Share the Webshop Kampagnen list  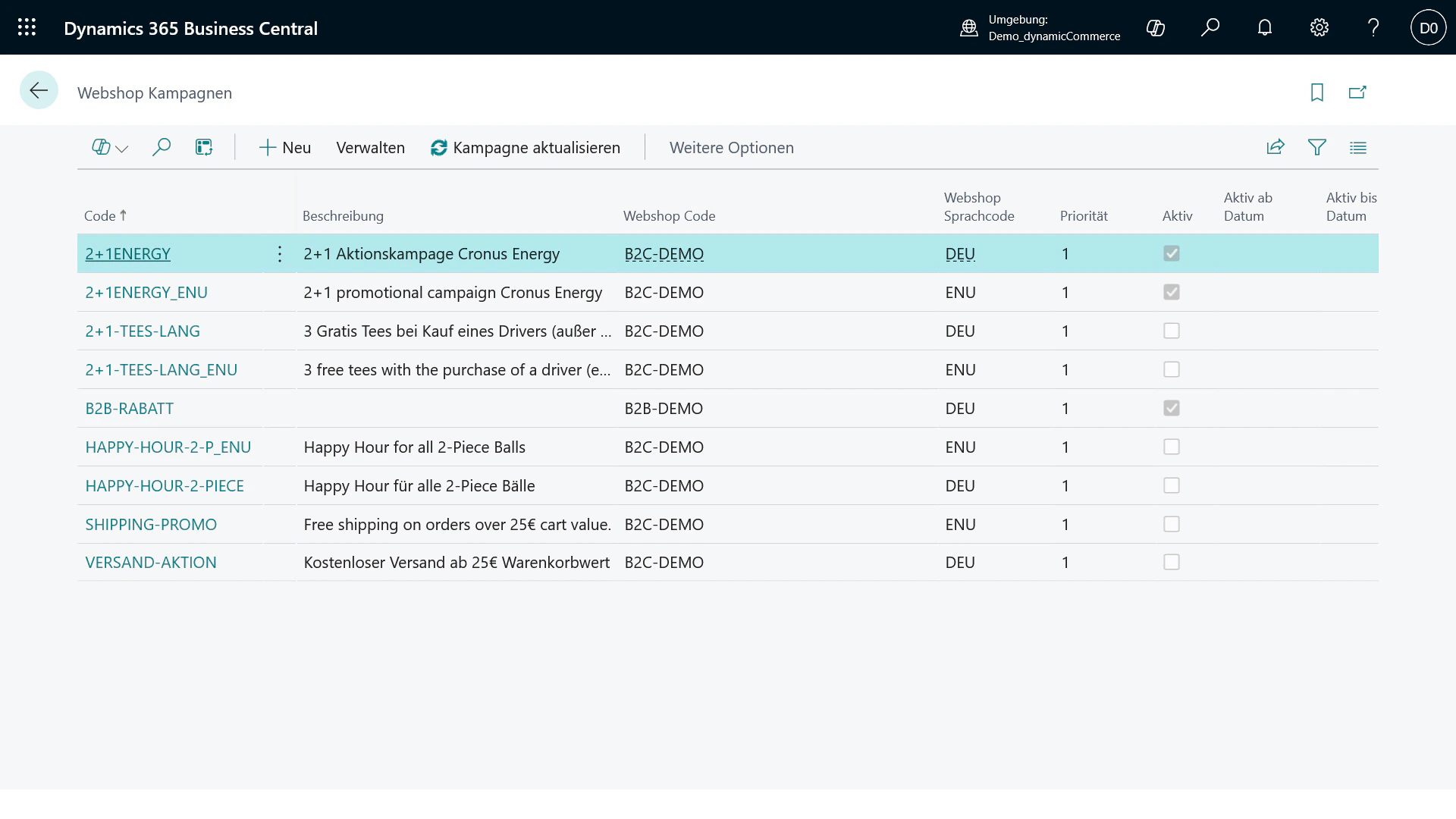click(x=1276, y=147)
